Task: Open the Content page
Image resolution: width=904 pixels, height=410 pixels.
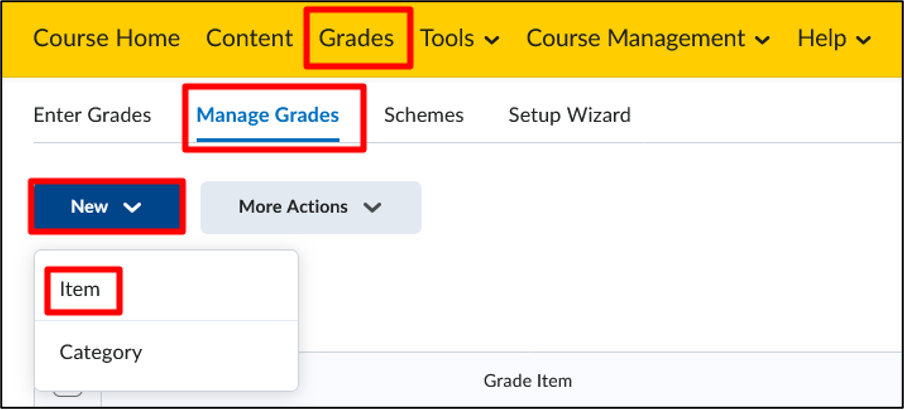Action: (250, 39)
